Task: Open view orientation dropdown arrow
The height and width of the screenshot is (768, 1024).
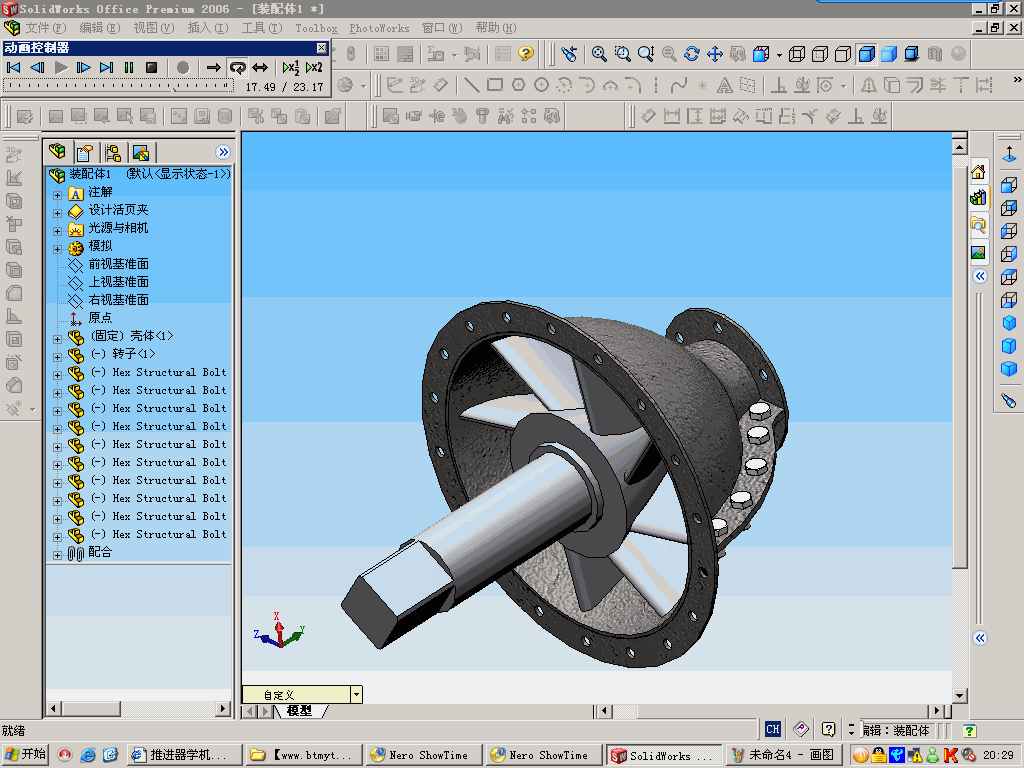Action: click(779, 55)
